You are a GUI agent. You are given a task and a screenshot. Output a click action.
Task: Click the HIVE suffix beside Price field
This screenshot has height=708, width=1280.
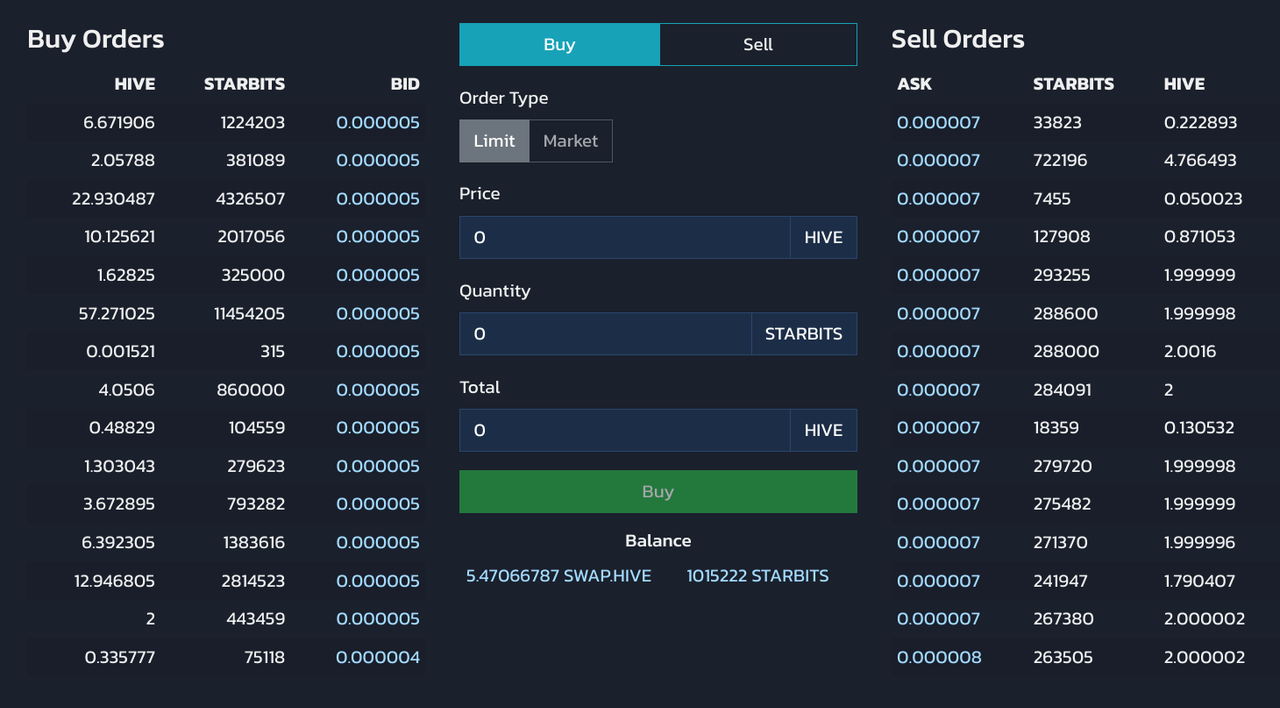point(823,238)
